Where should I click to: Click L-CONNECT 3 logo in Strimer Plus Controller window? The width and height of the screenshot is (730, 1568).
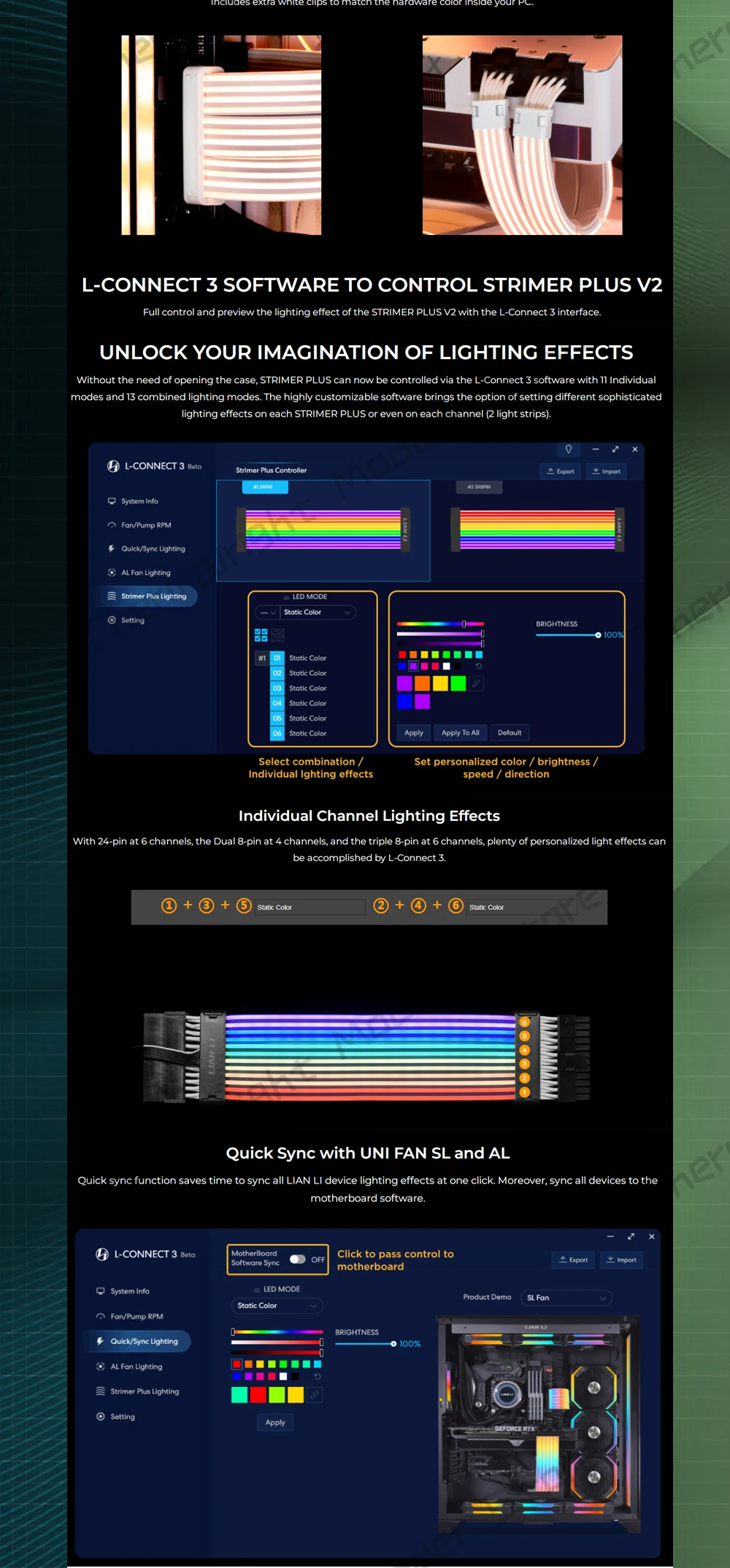tap(113, 466)
